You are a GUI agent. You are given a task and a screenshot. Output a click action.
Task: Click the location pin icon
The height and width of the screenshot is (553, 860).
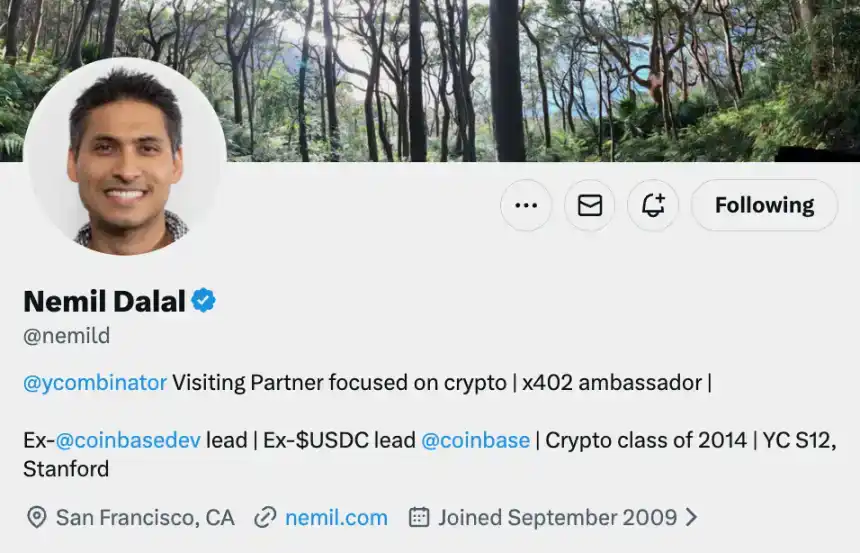[x=36, y=517]
